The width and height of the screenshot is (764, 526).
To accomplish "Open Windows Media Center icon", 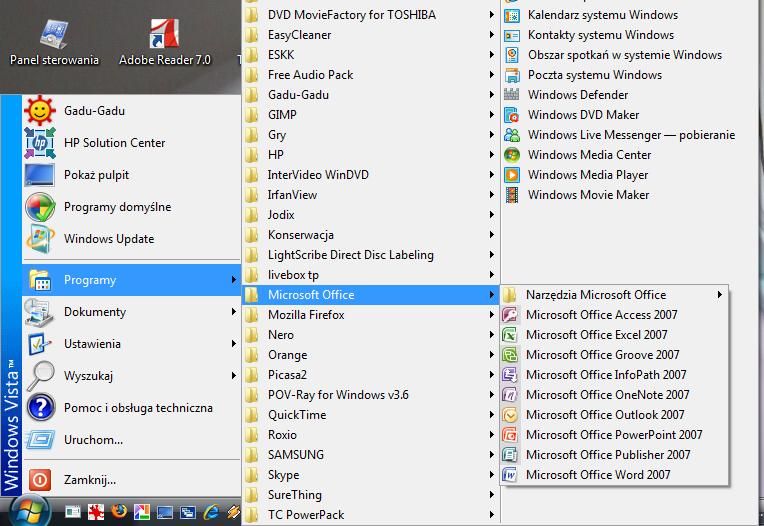I will click(x=512, y=154).
